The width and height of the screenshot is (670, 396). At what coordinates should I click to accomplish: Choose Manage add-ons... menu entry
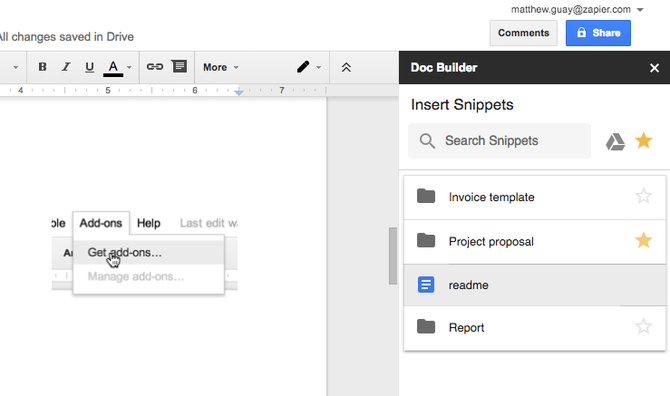click(149, 276)
